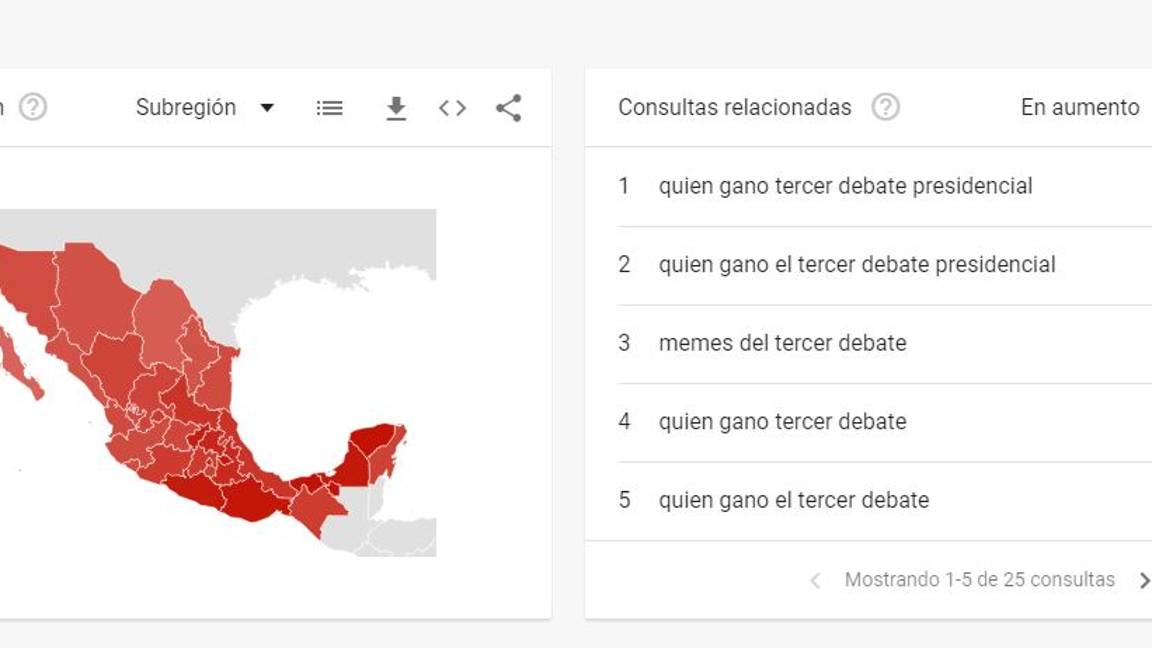
Task: Open help for Consultas relacionadas
Action: point(886,106)
